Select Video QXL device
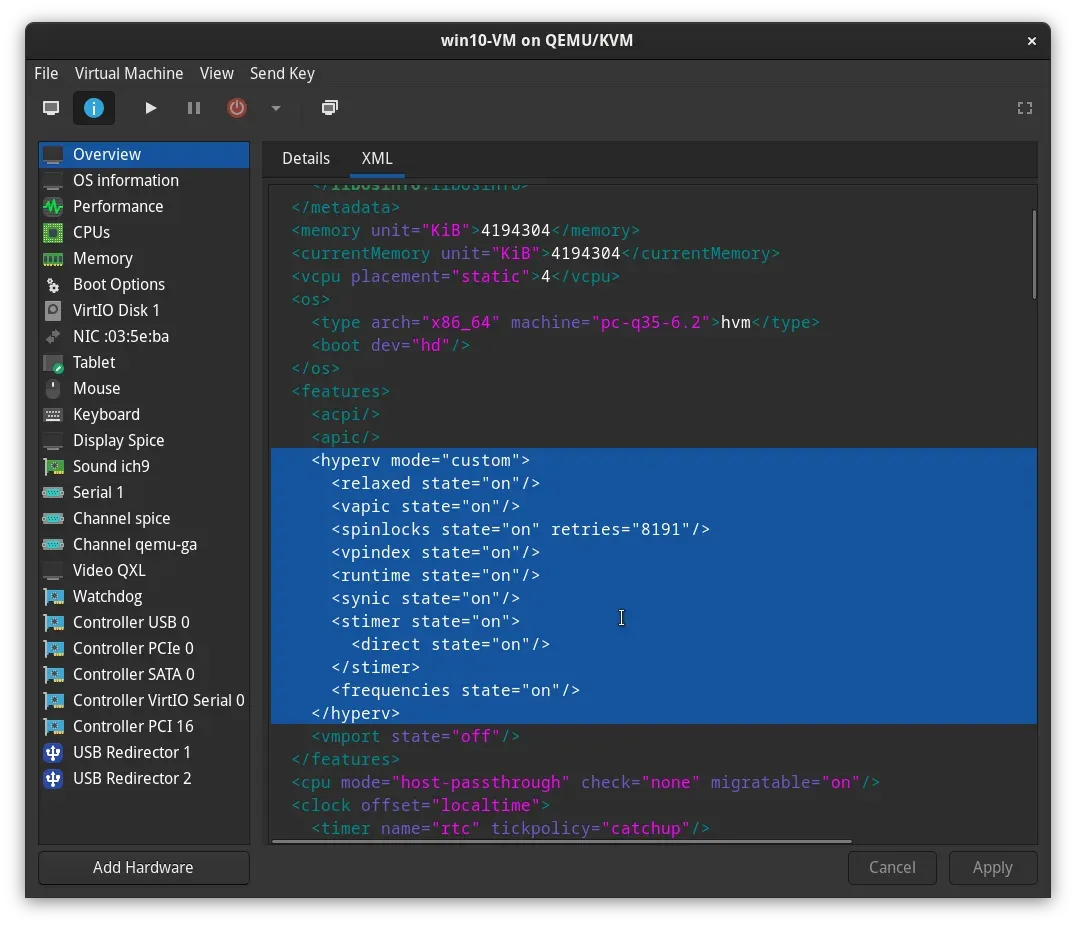The width and height of the screenshot is (1076, 926). 144,570
